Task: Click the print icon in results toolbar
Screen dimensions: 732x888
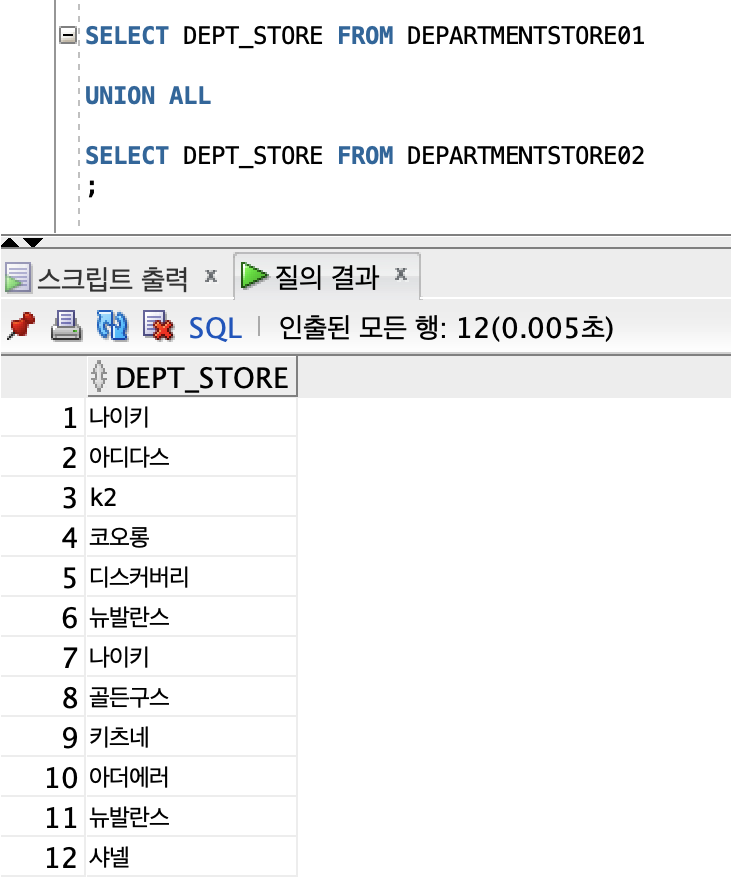Action: (66, 326)
